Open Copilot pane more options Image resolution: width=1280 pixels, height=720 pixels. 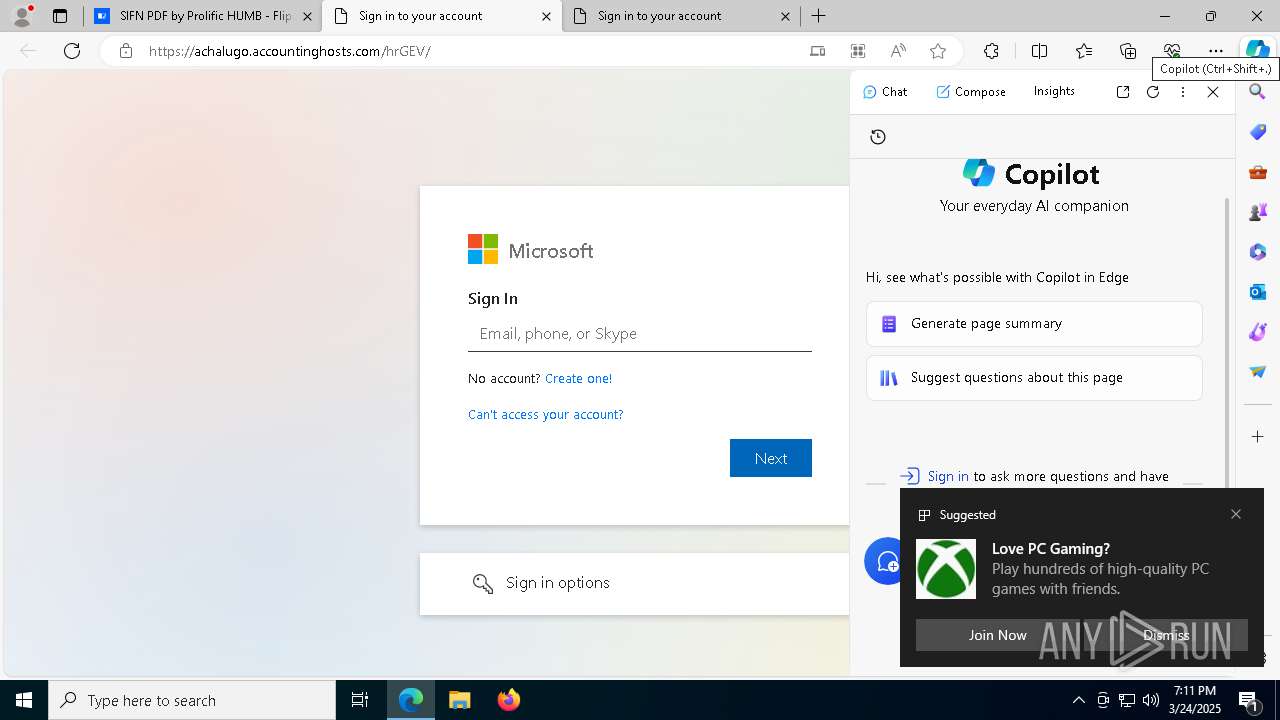pyautogui.click(x=1183, y=92)
